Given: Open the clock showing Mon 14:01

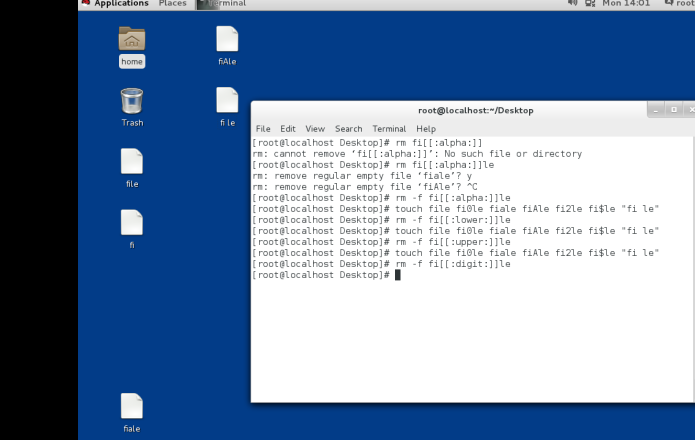Looking at the screenshot, I should point(626,3).
